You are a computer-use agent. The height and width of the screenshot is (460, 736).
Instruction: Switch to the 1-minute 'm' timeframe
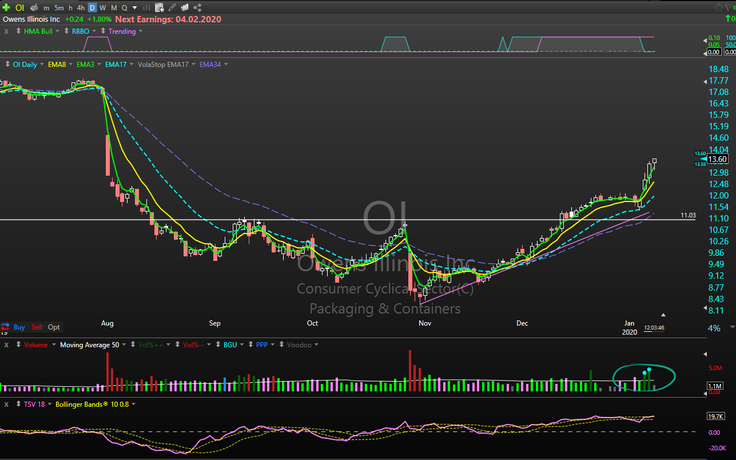(x=46, y=8)
